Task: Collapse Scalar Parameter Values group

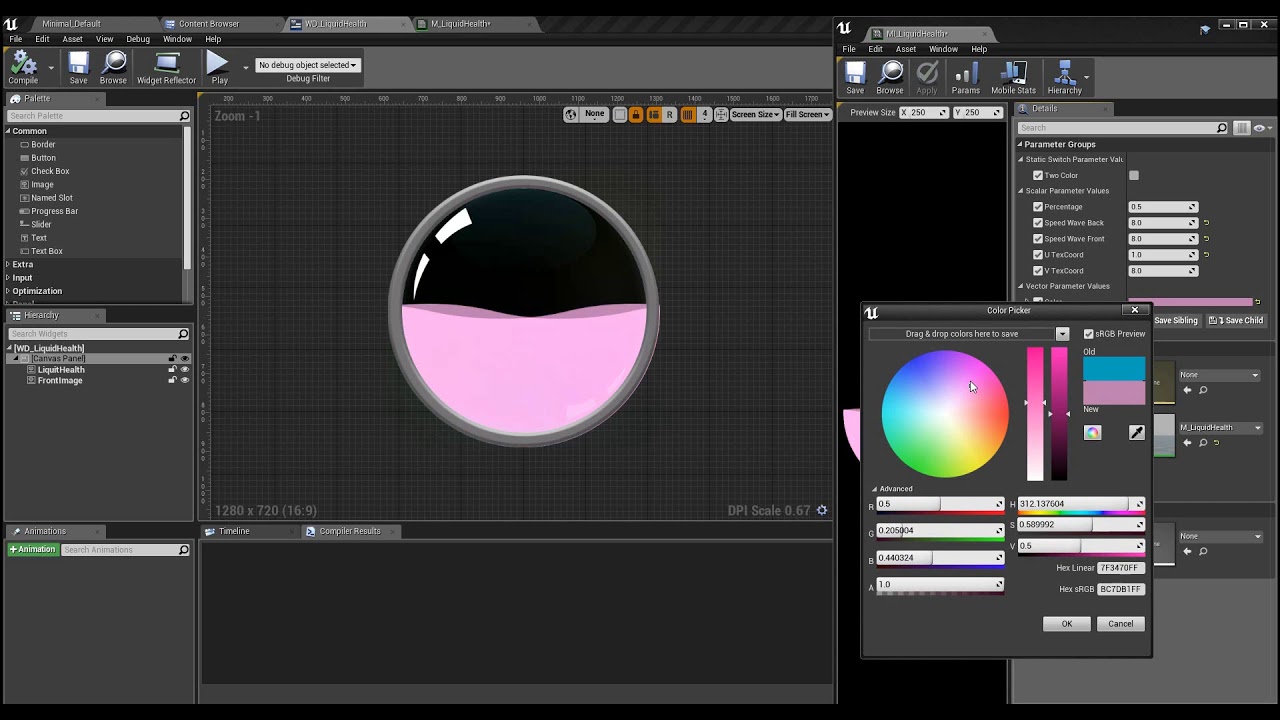Action: coord(1021,191)
